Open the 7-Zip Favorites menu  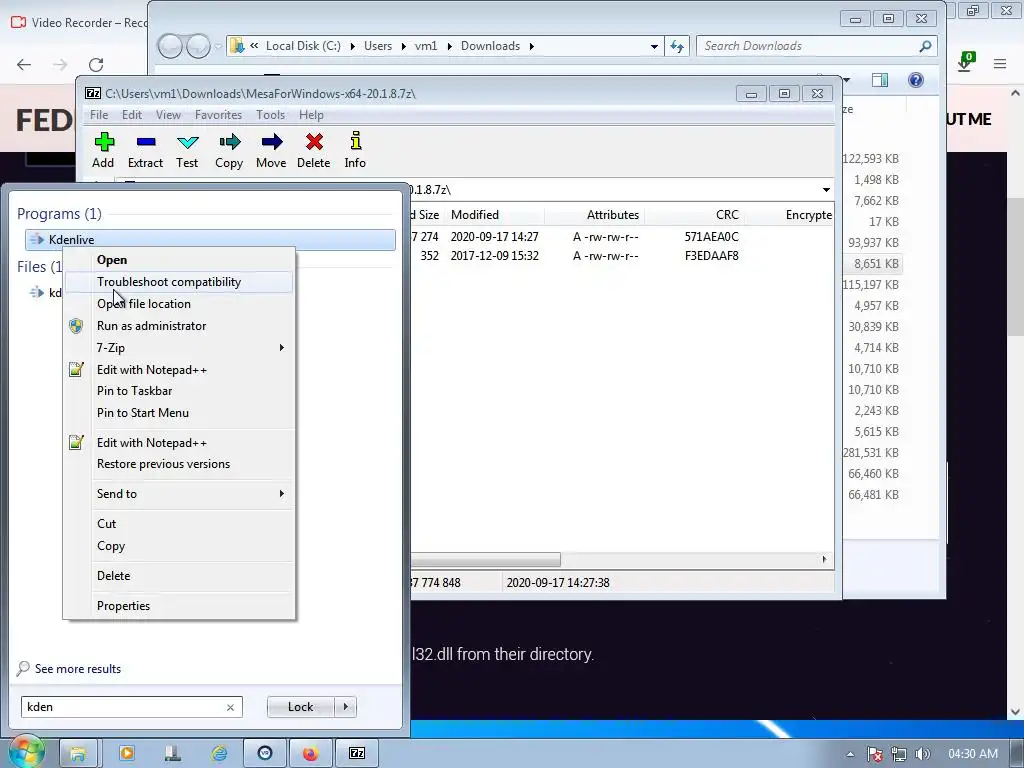(x=218, y=115)
